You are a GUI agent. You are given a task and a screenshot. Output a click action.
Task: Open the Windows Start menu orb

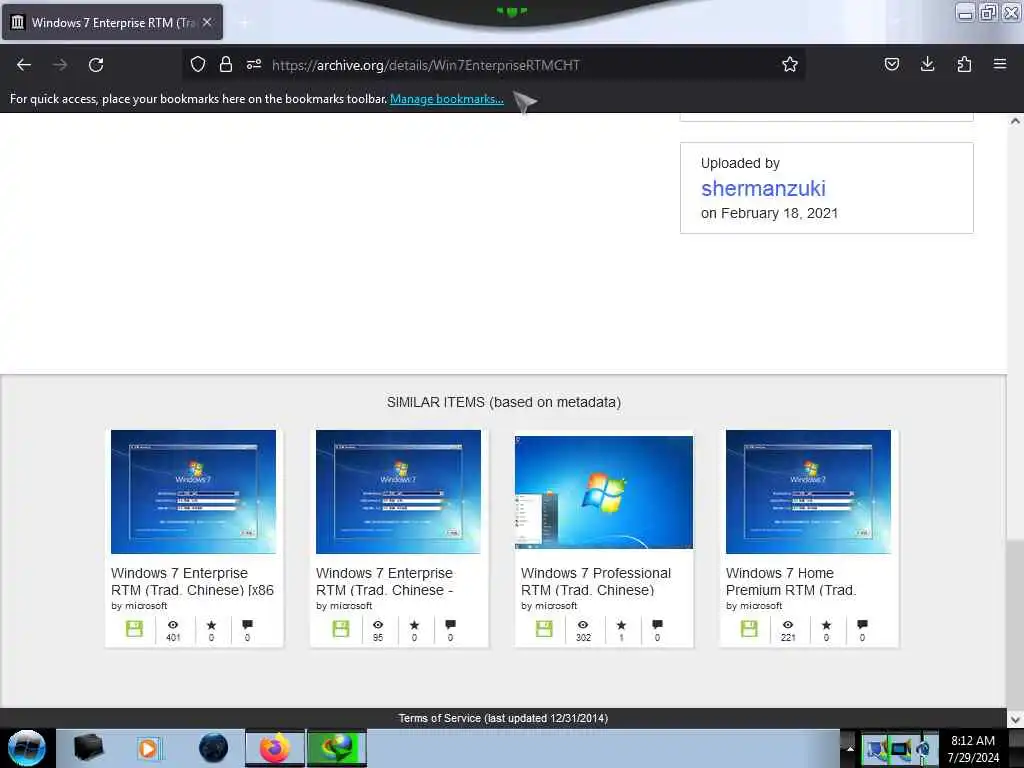27,748
